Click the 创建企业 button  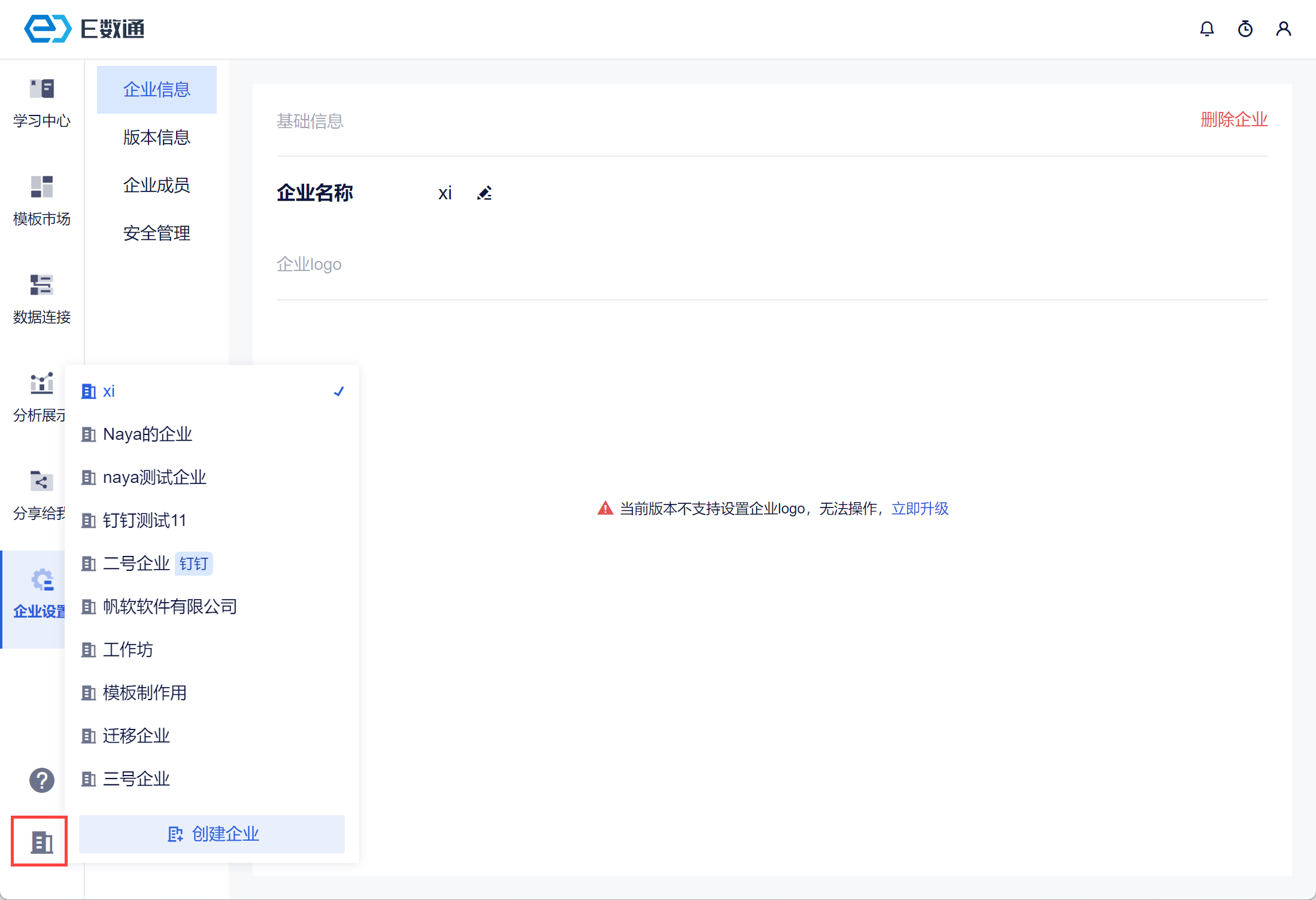[212, 834]
